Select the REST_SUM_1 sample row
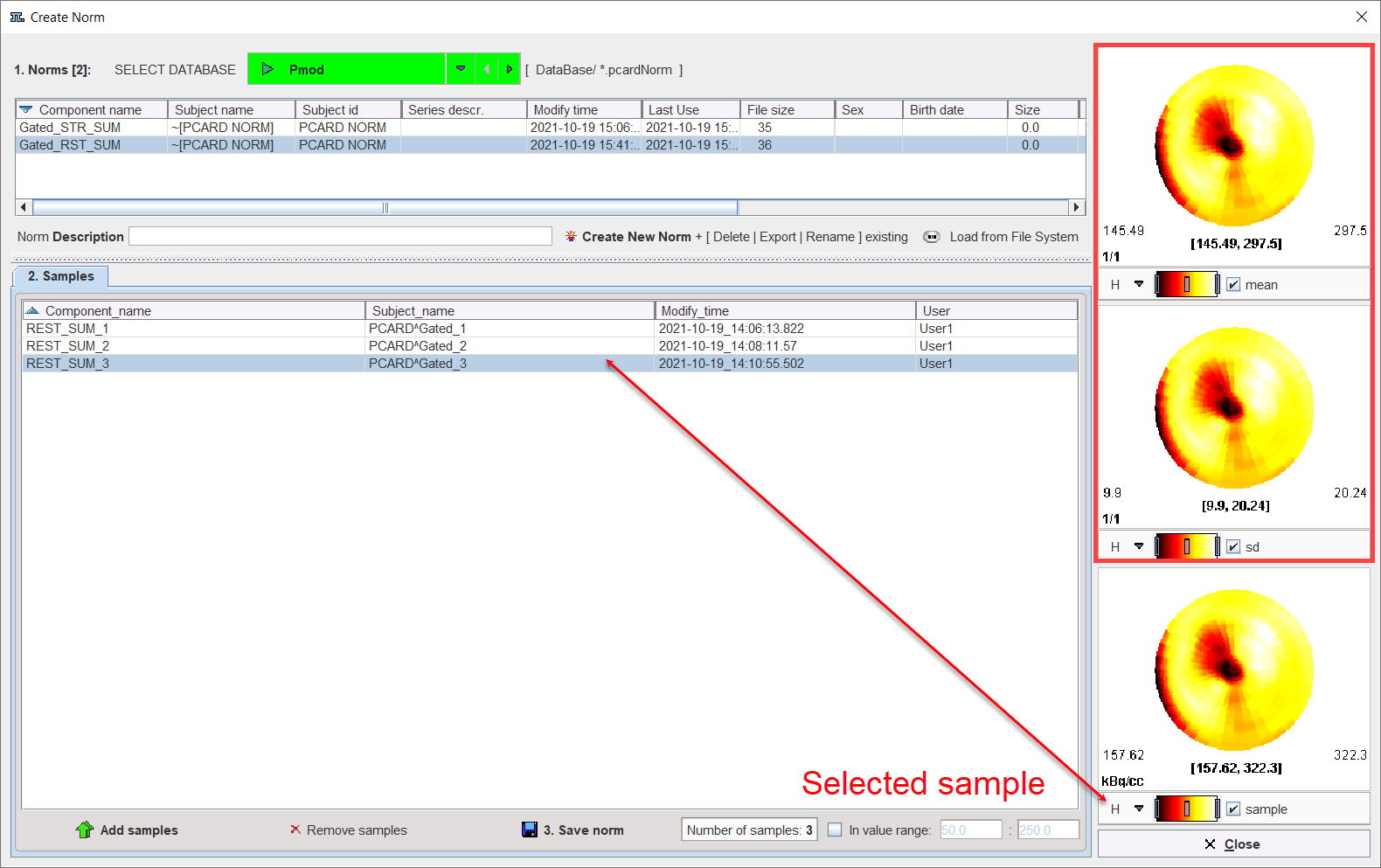Viewport: 1381px width, 868px height. coord(549,329)
